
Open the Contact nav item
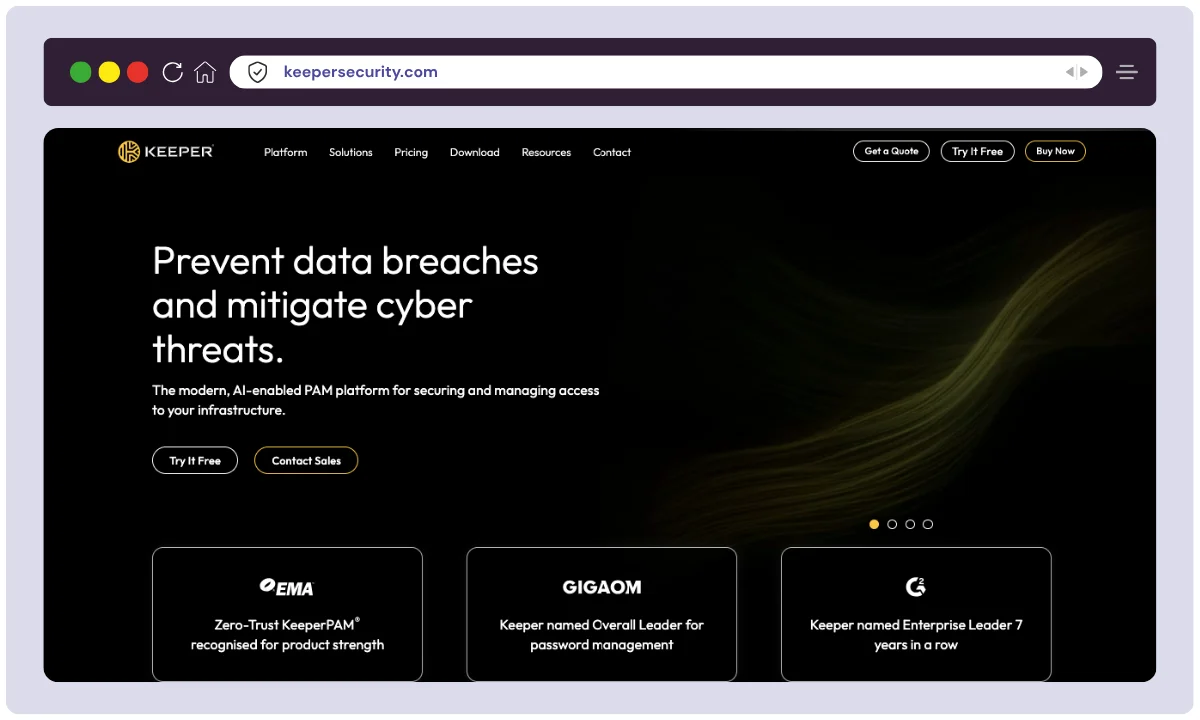coord(612,152)
